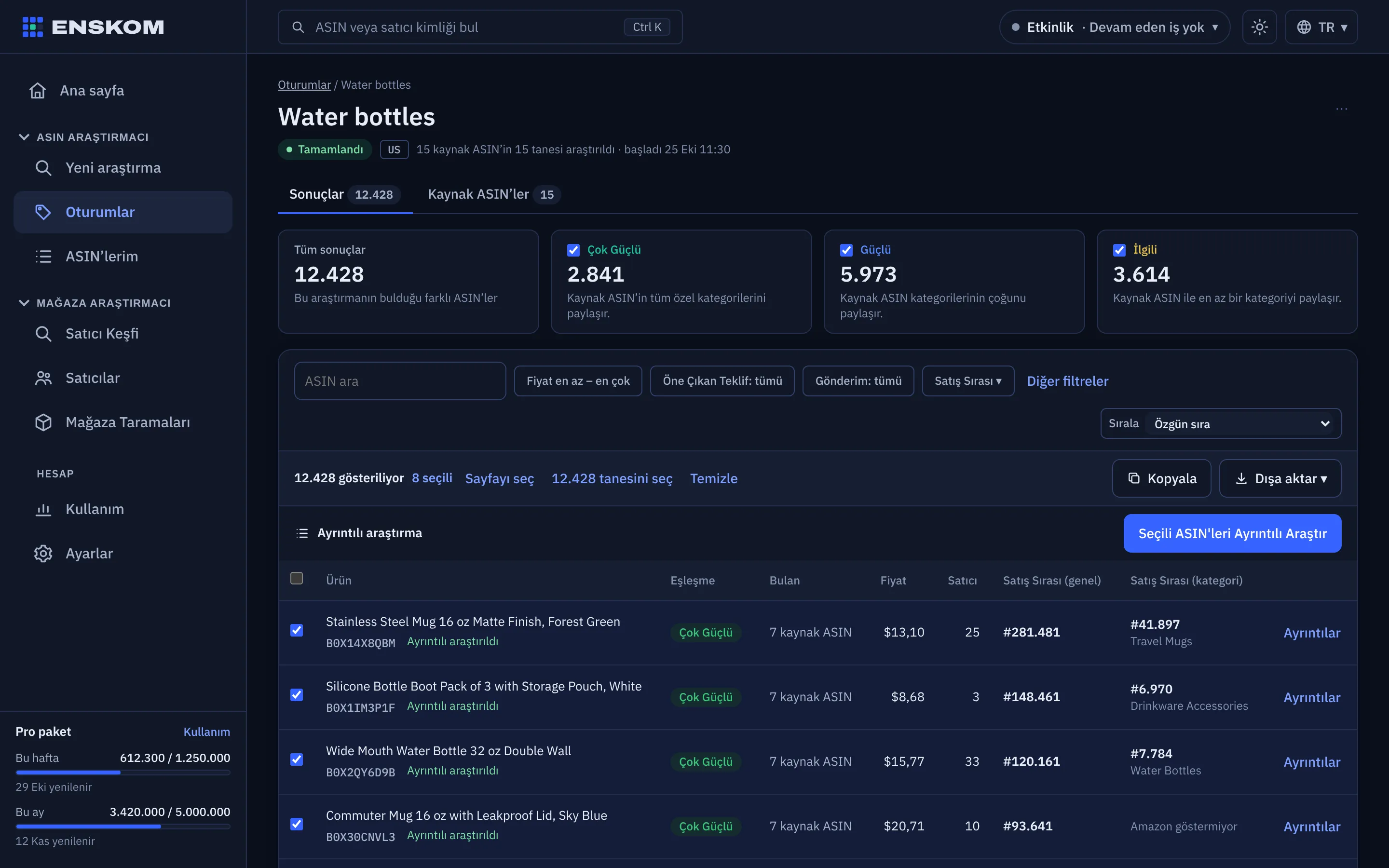Click the ENSKOM logo grid icon
1389x868 pixels.
coord(33,27)
